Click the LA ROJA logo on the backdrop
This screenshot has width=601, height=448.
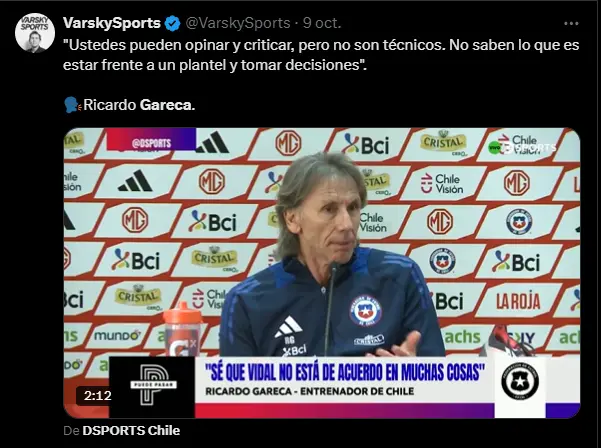click(x=518, y=302)
